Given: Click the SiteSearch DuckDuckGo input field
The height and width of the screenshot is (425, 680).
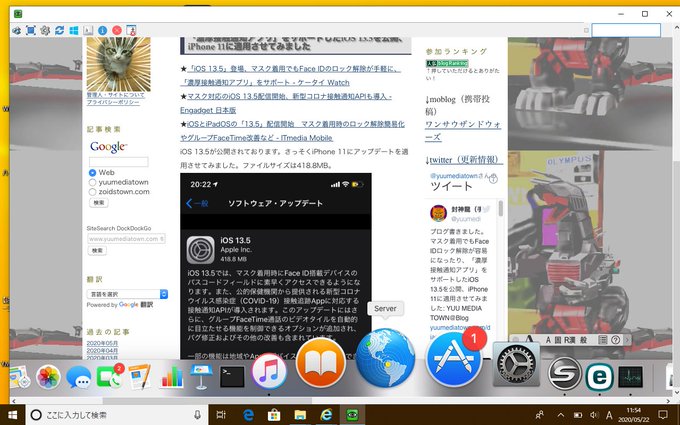Looking at the screenshot, I should click(x=126, y=239).
